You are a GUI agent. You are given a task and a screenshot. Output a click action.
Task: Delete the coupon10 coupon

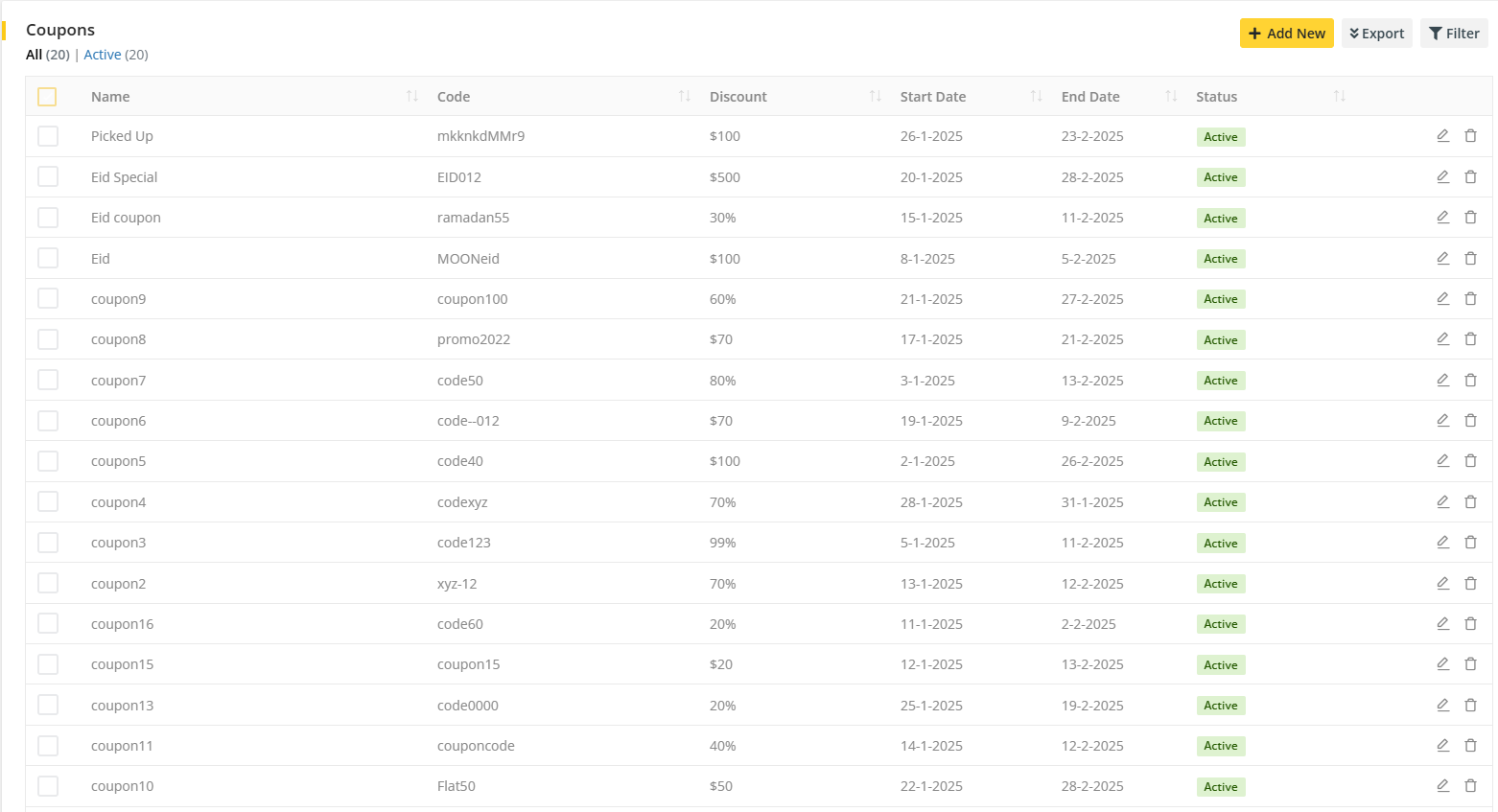1470,786
